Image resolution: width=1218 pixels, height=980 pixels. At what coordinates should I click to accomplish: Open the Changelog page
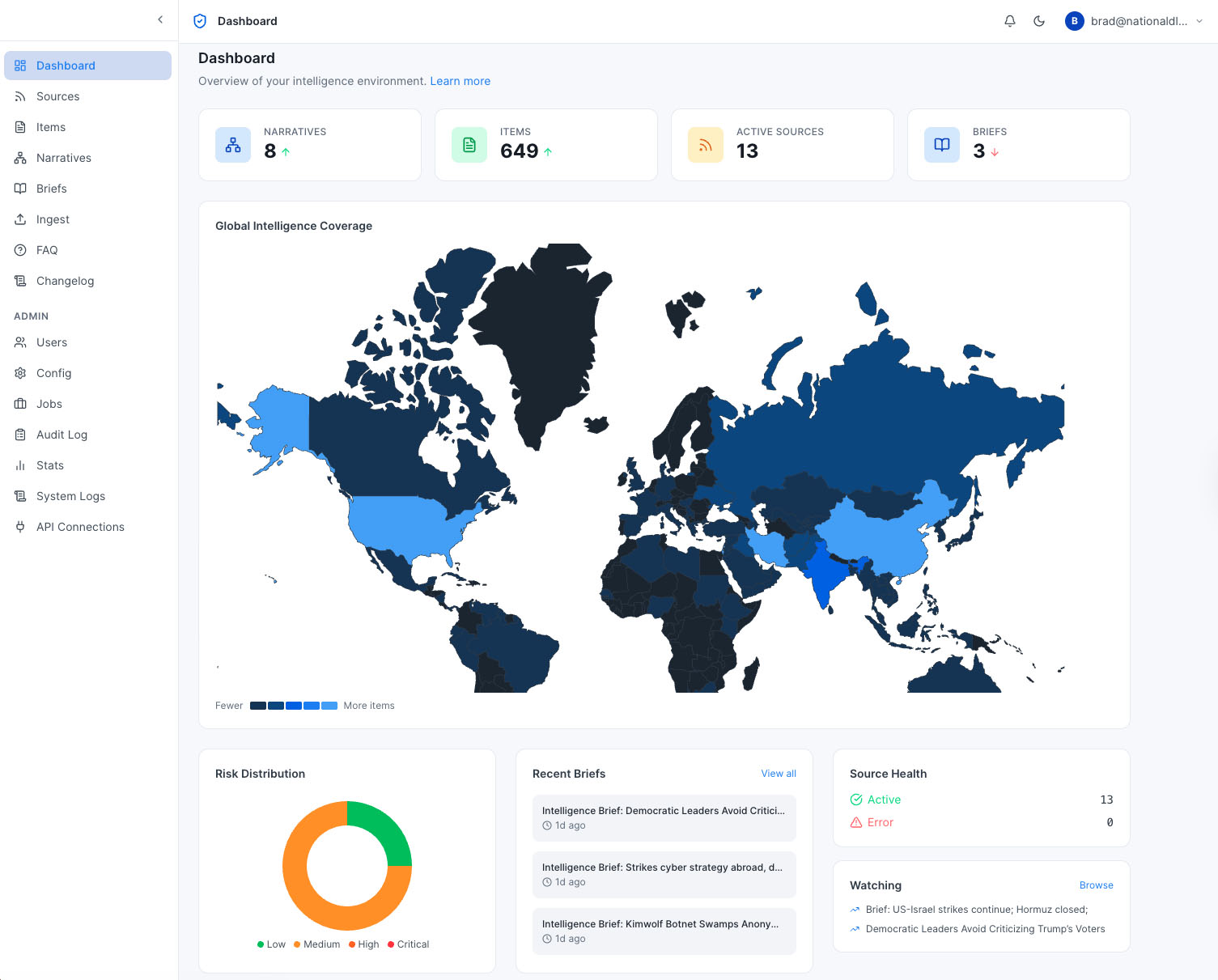(65, 280)
